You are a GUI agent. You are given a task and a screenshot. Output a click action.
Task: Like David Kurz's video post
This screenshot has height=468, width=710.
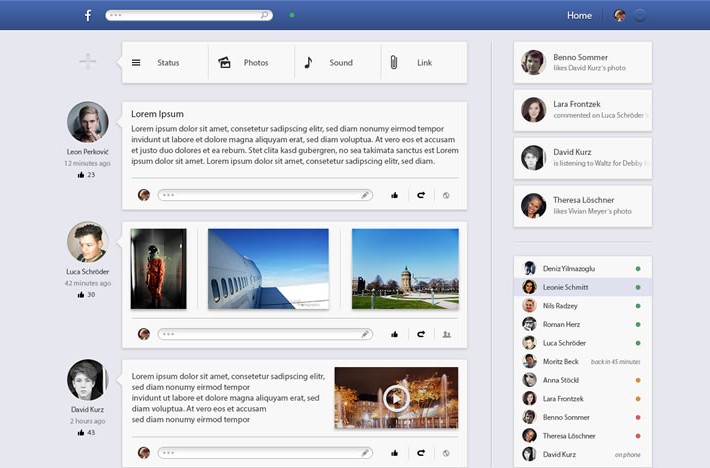tap(394, 453)
